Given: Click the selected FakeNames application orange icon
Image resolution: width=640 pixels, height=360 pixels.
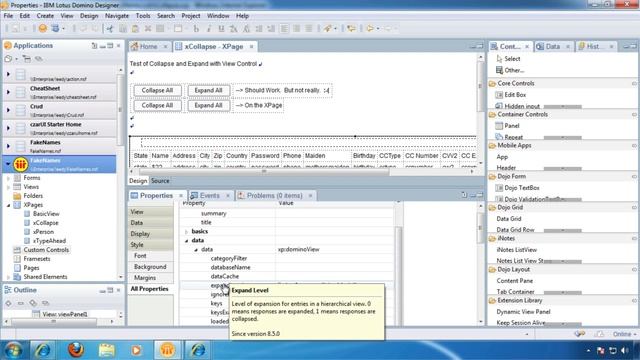Looking at the screenshot, I should click(20, 164).
